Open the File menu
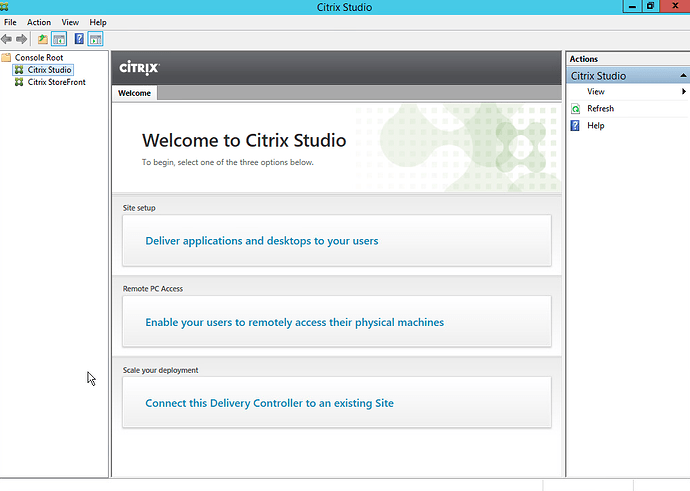This screenshot has width=690, height=491. pyautogui.click(x=10, y=22)
